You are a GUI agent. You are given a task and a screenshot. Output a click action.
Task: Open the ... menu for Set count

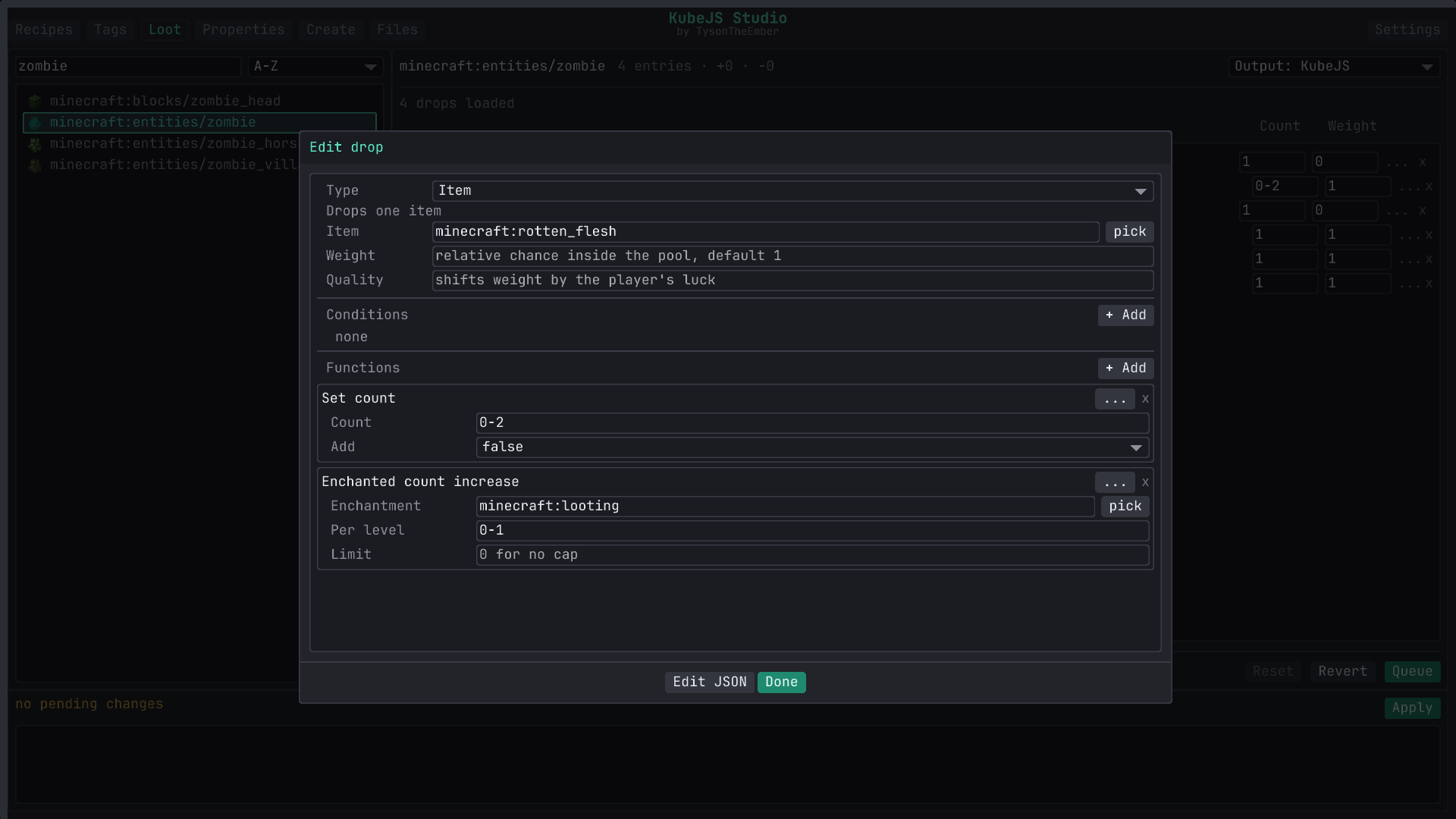coord(1115,399)
